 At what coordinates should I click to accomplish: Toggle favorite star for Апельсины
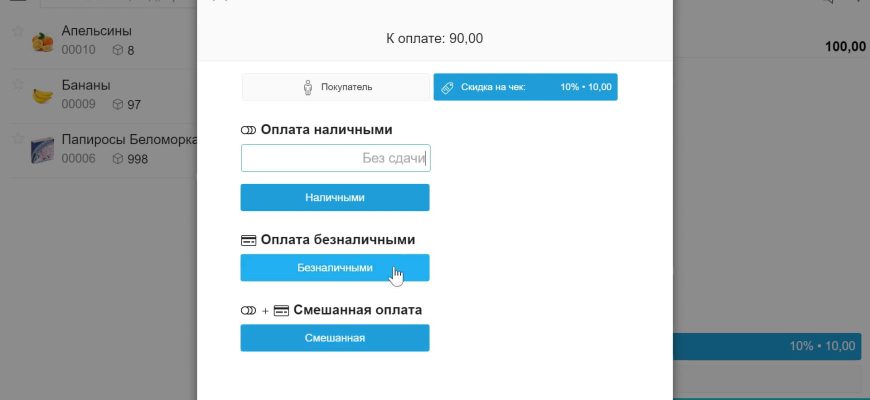click(x=17, y=31)
